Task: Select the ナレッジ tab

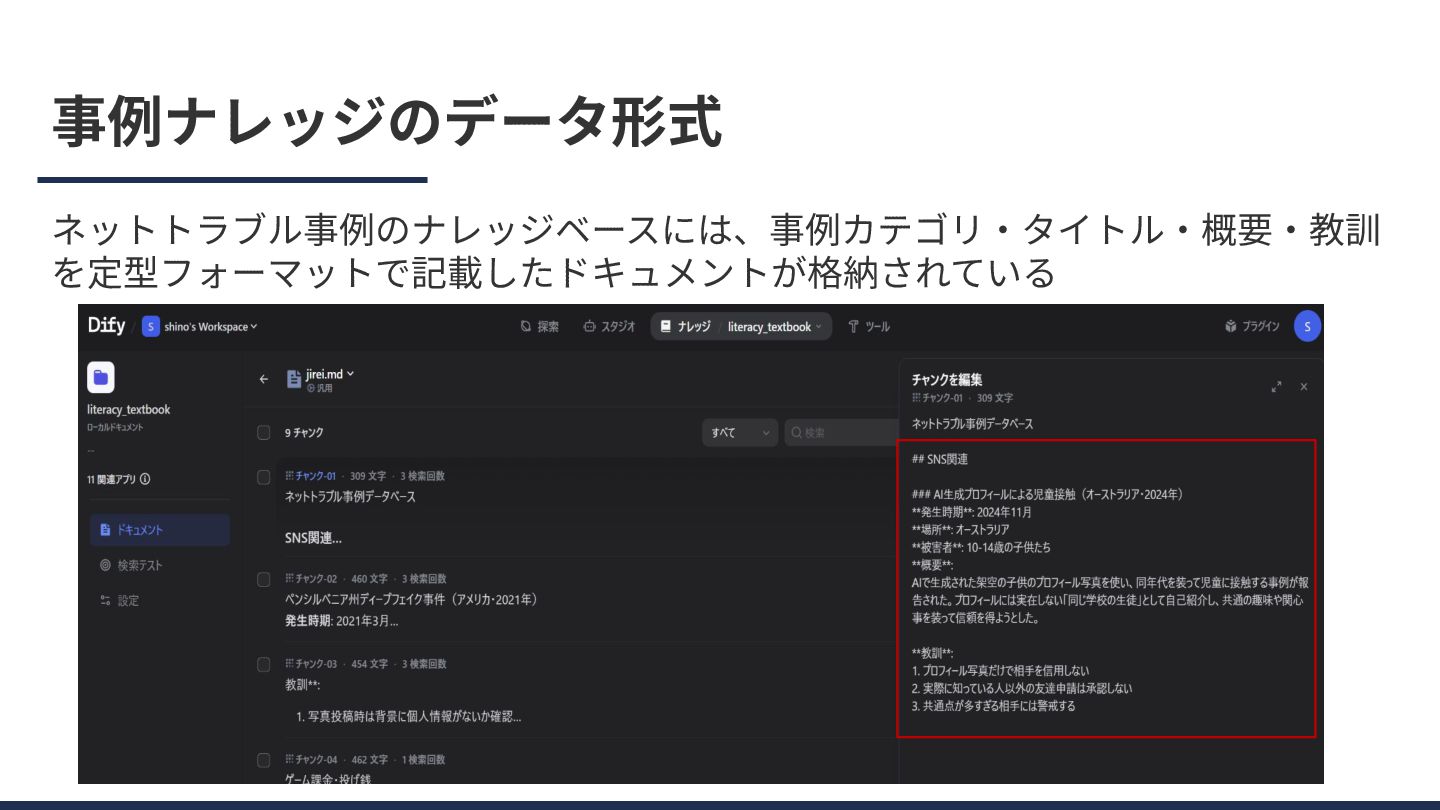Action: coord(686,326)
